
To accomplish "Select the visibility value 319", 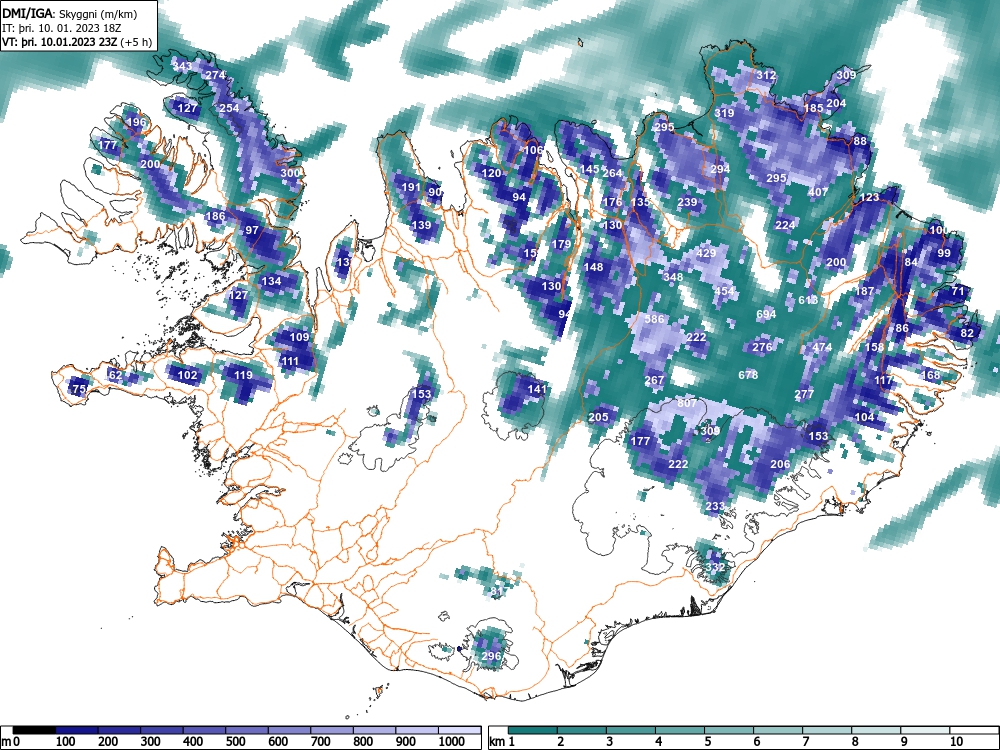I will point(724,113).
